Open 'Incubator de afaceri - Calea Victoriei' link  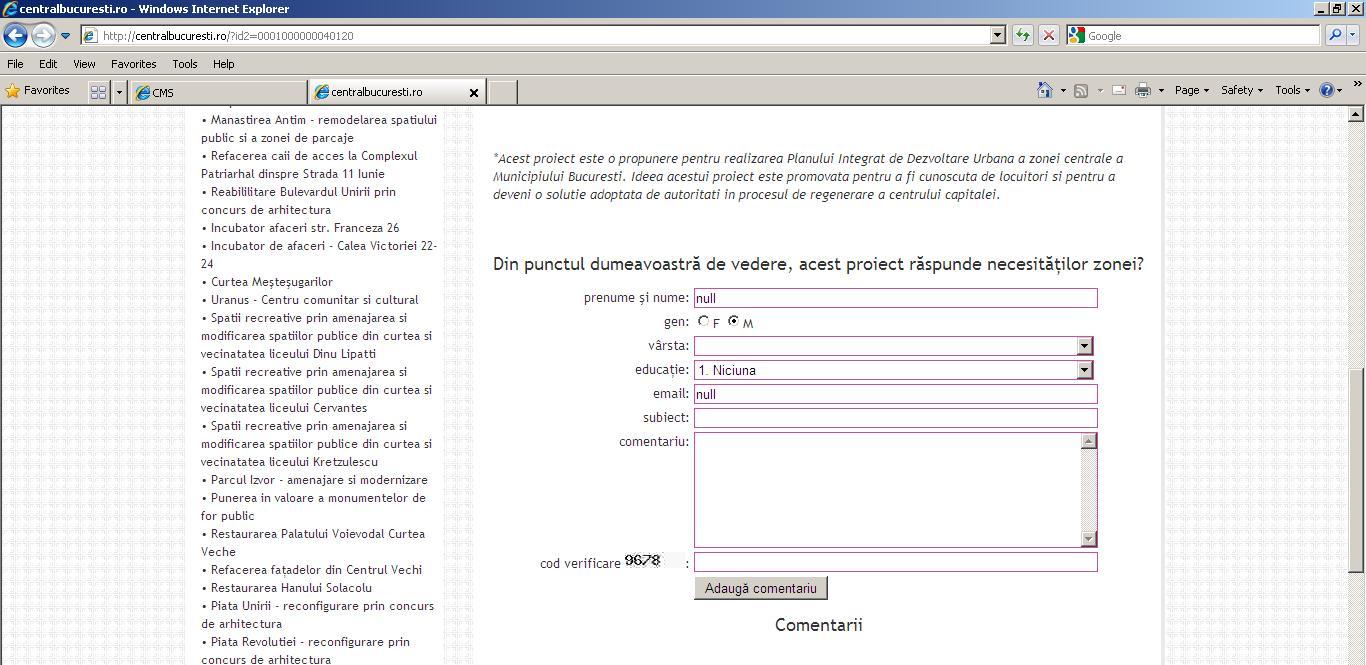[319, 255]
